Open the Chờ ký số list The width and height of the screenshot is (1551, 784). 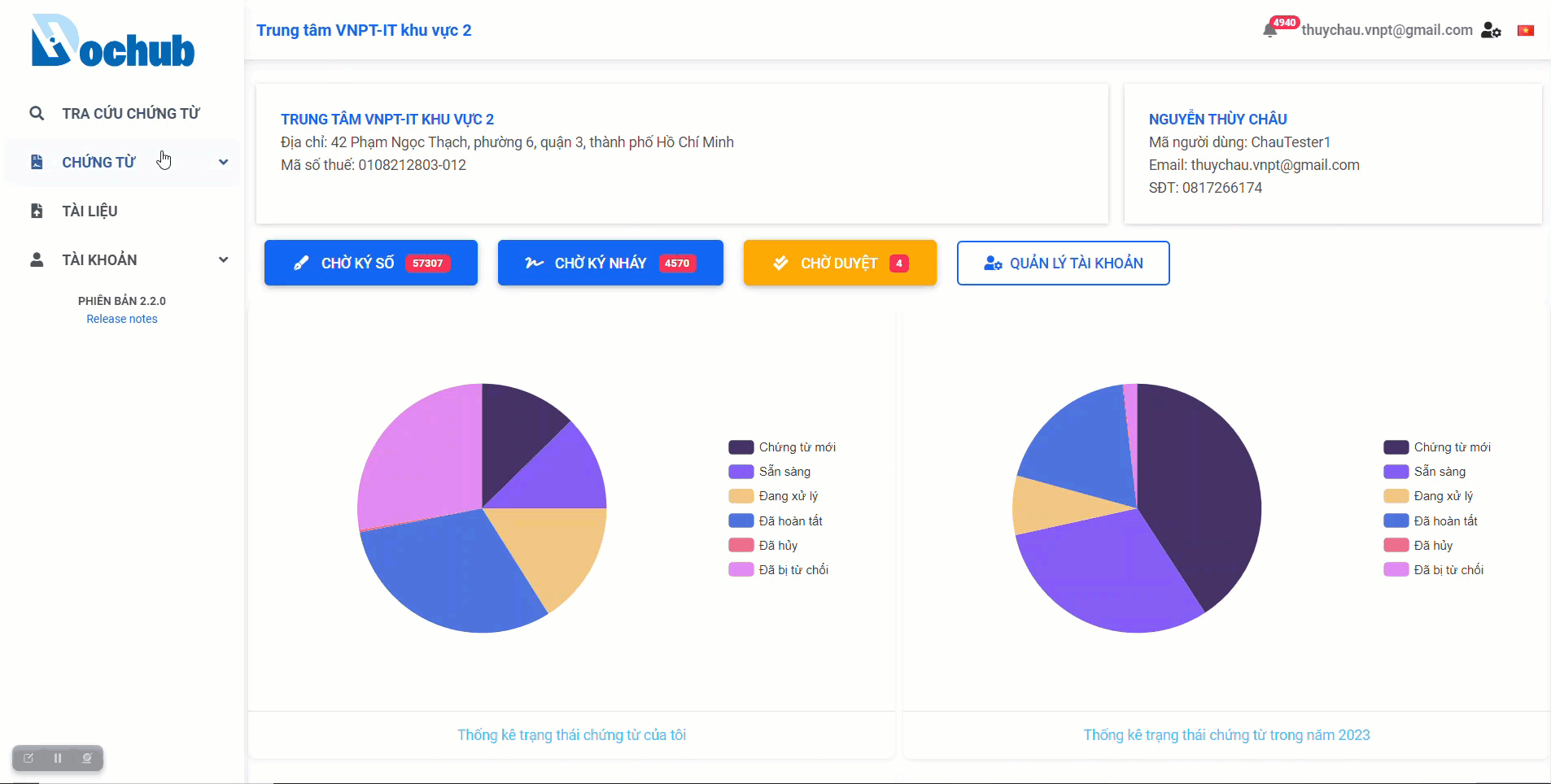(x=371, y=263)
